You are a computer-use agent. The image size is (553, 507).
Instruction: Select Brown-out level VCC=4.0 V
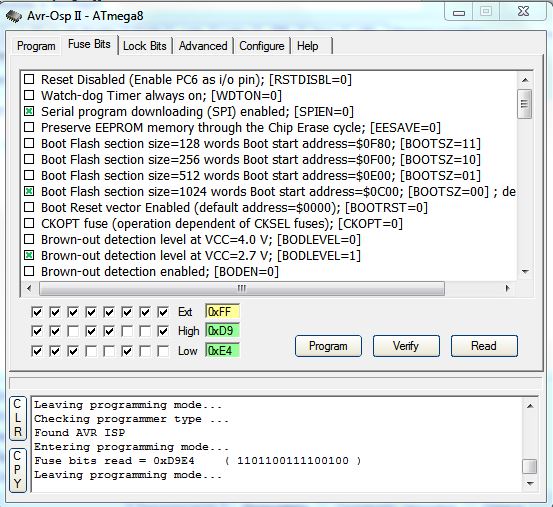(x=29, y=239)
